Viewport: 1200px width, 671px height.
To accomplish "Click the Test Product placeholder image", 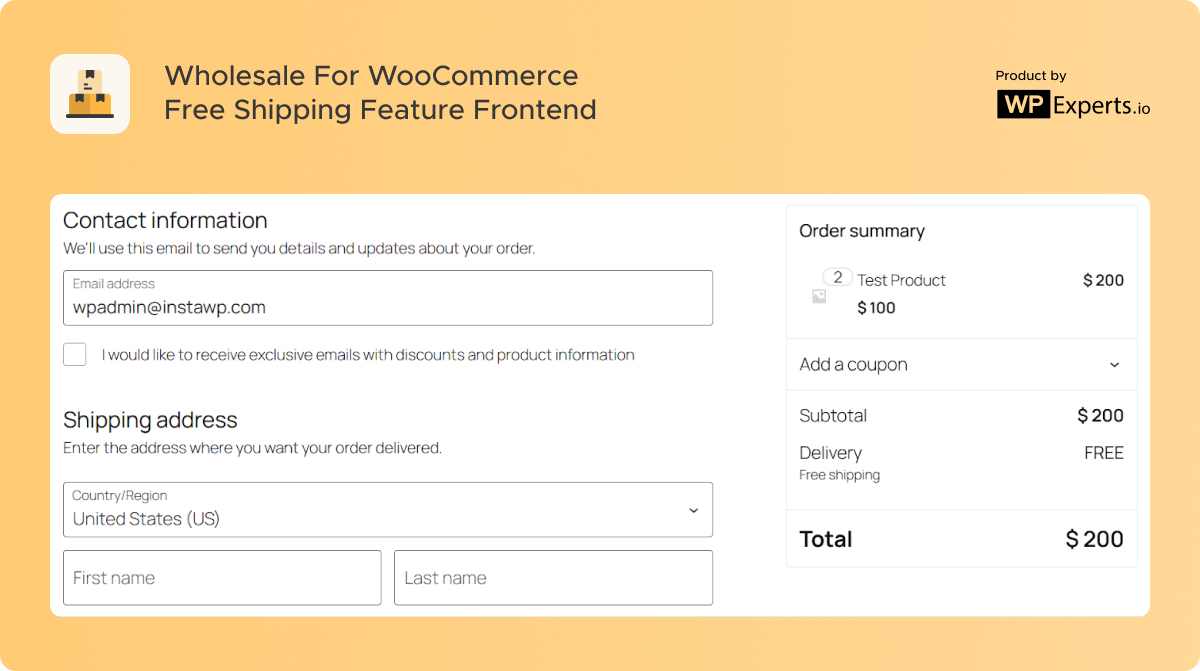I will 819,296.
